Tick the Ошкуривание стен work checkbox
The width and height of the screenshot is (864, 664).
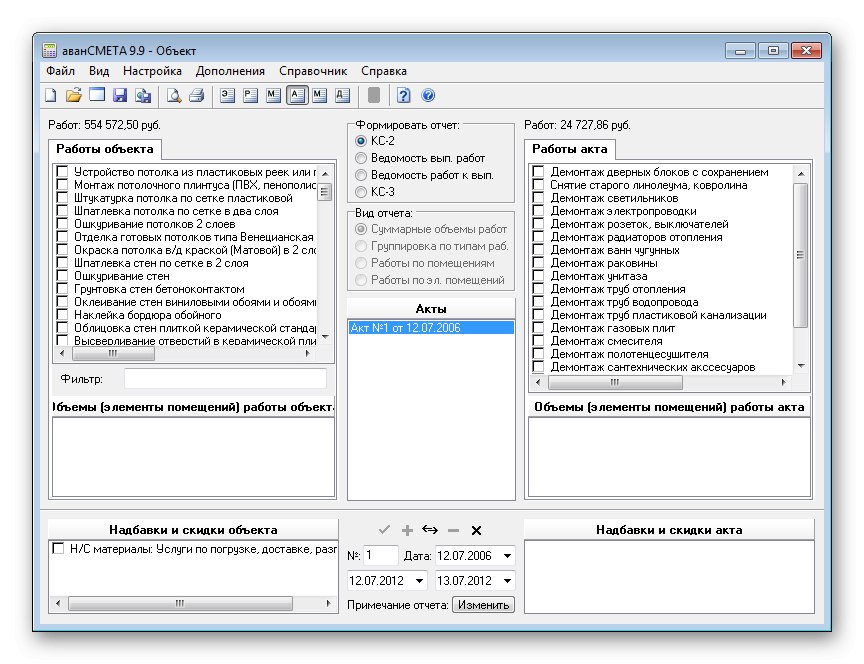pos(62,276)
